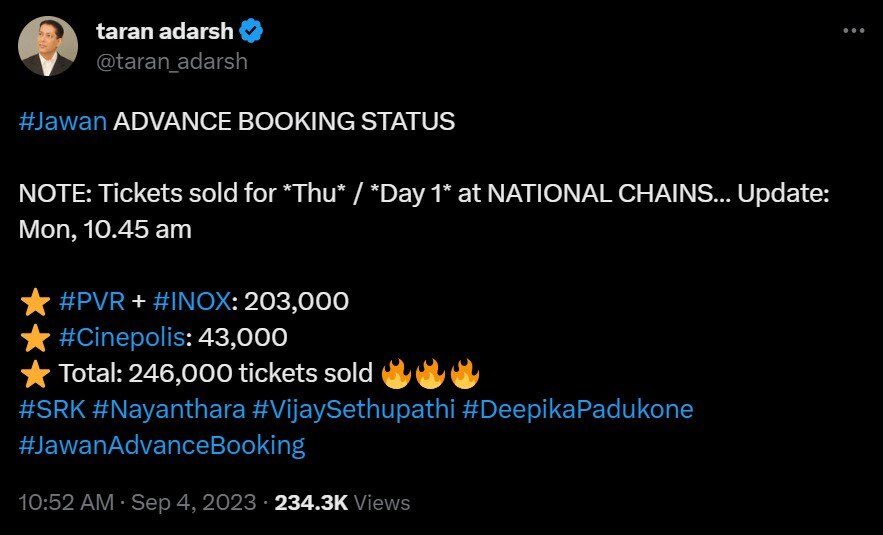The image size is (883, 535).
Task: Open the @taran_adarsh handle link
Action: [172, 61]
